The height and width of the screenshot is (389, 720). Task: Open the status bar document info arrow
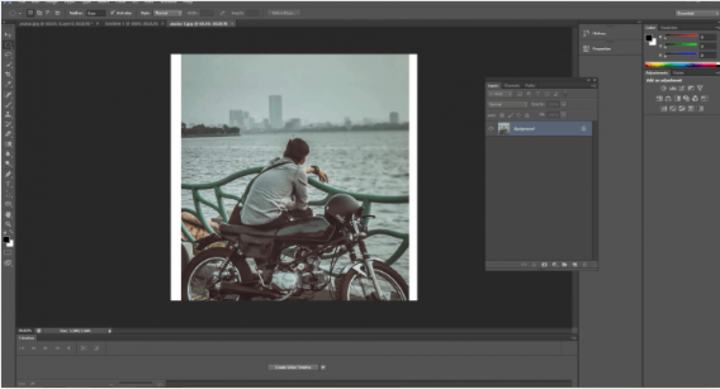coord(109,331)
